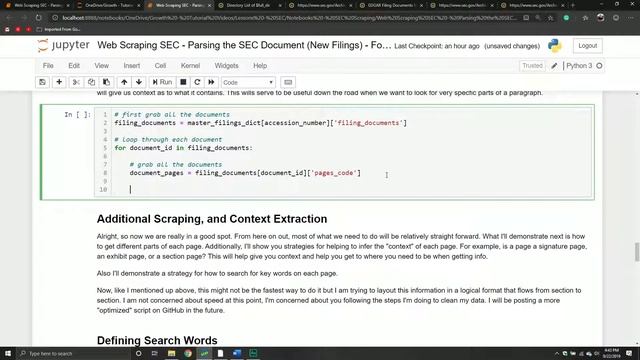640x360 pixels.
Task: Click the kernel idle circle indicator
Action: (x=599, y=66)
